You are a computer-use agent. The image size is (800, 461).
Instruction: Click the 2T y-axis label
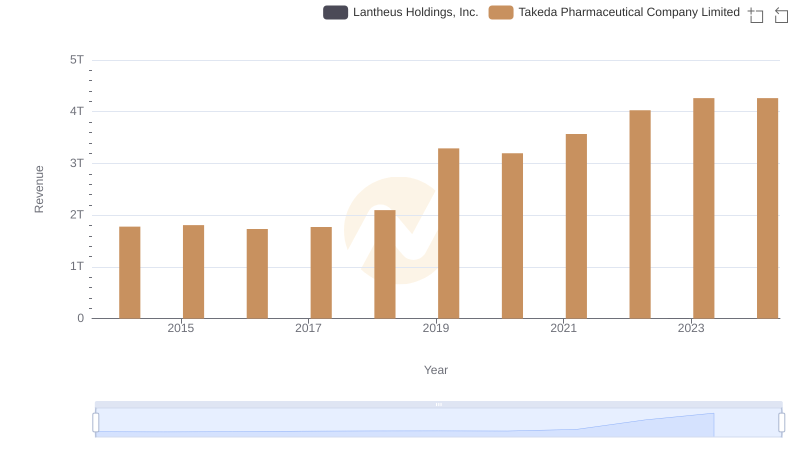tap(77, 215)
